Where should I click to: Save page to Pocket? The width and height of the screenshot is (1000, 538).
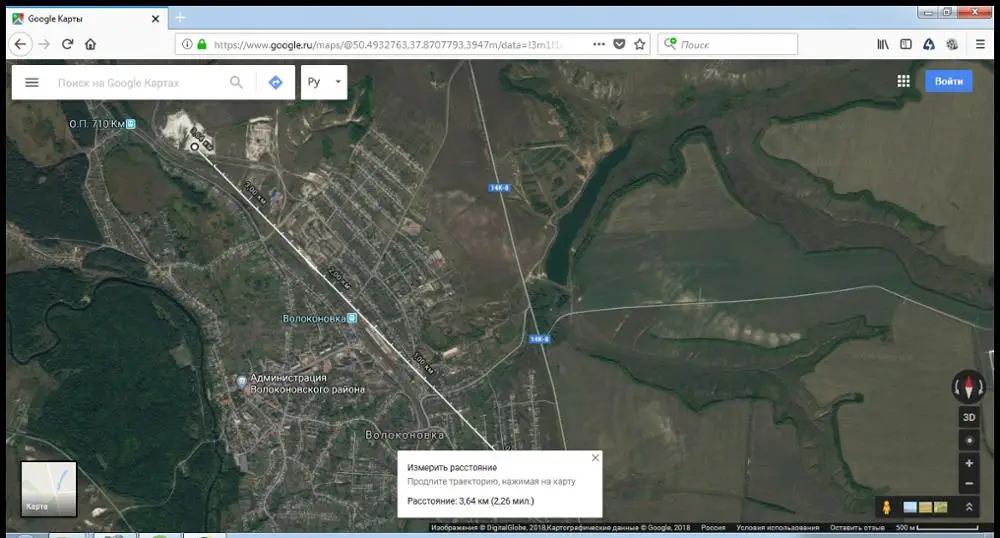(619, 44)
